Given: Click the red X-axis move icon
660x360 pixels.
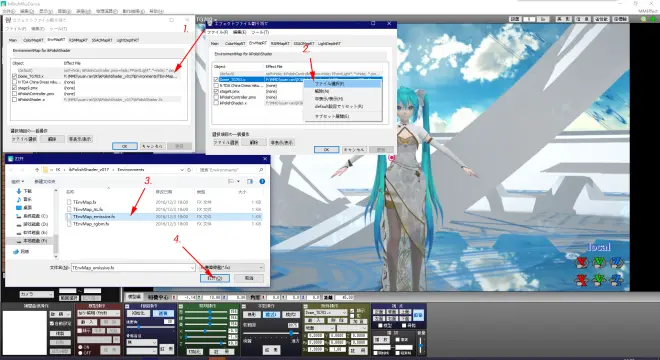Looking at the screenshot, I should click(582, 280).
